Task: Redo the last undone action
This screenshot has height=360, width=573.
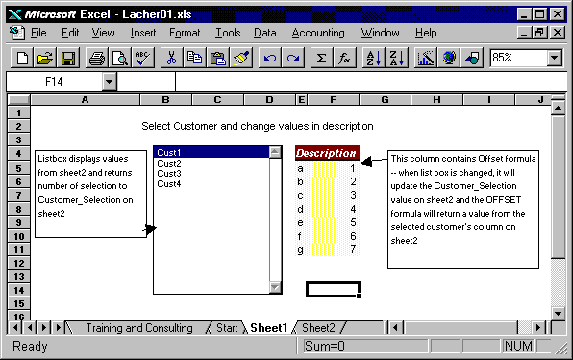Action: [293, 58]
